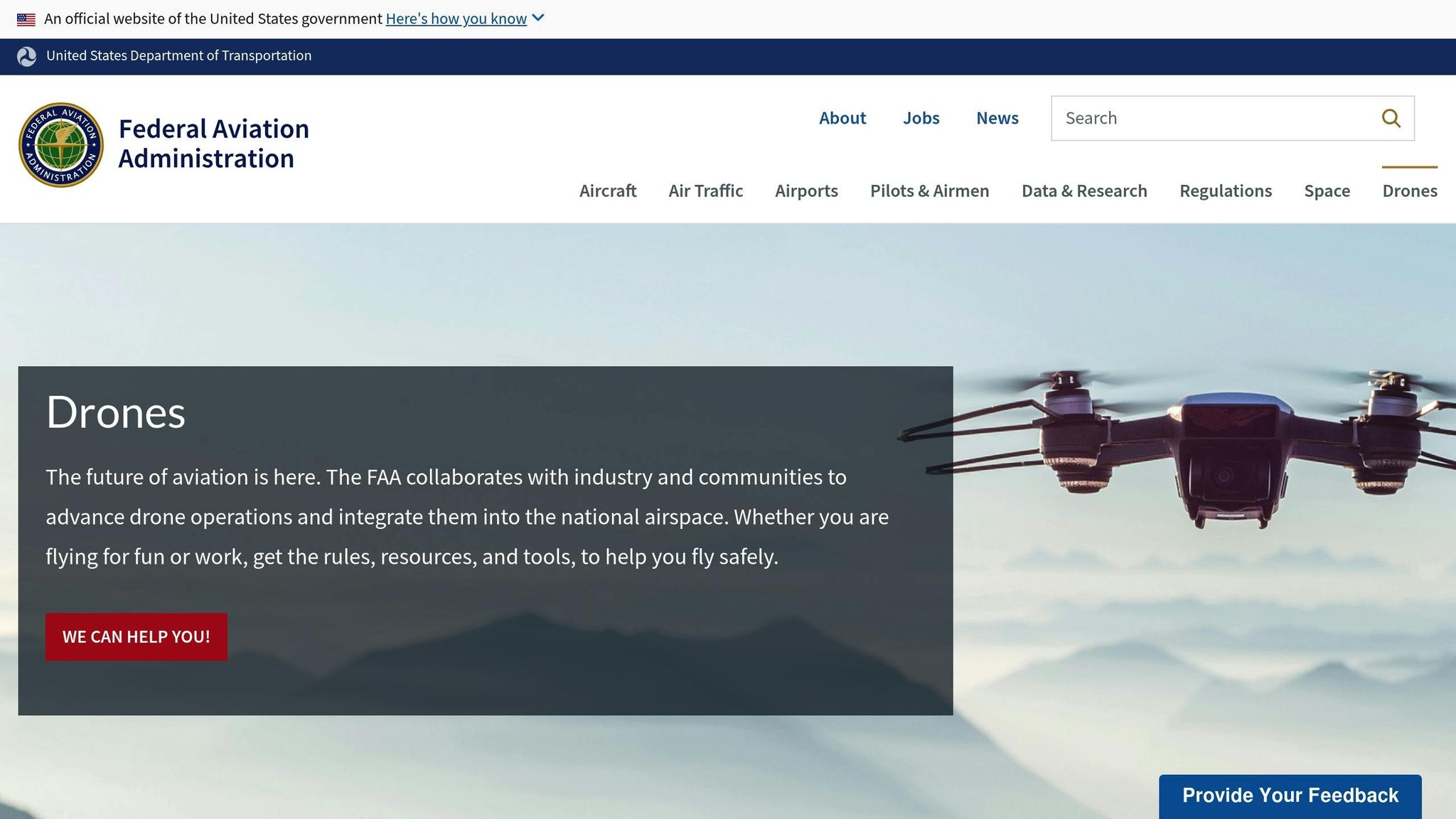This screenshot has height=819, width=1456.
Task: Open the Space navigation menu
Action: [1327, 191]
